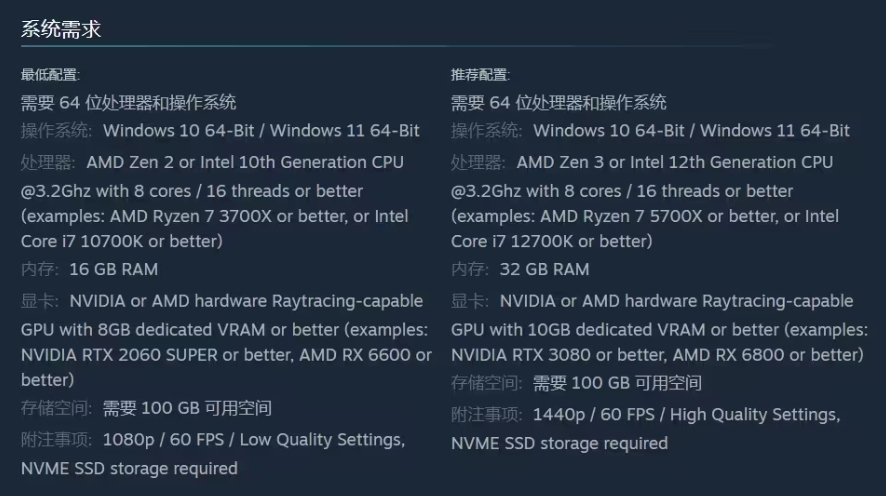Click the AMD Zen 3 processor line

click(x=674, y=162)
